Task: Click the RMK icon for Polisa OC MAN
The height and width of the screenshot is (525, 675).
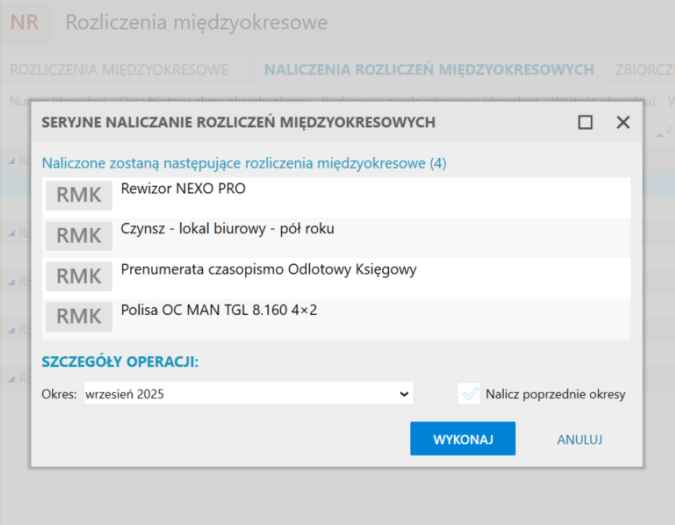Action: click(79, 317)
